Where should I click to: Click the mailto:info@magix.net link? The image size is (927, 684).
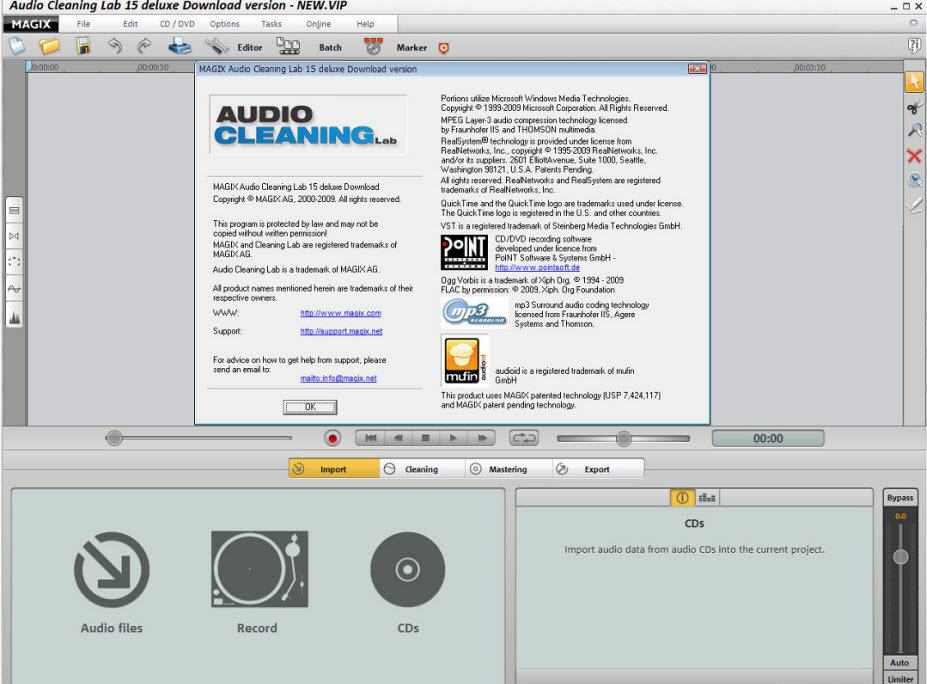point(338,378)
